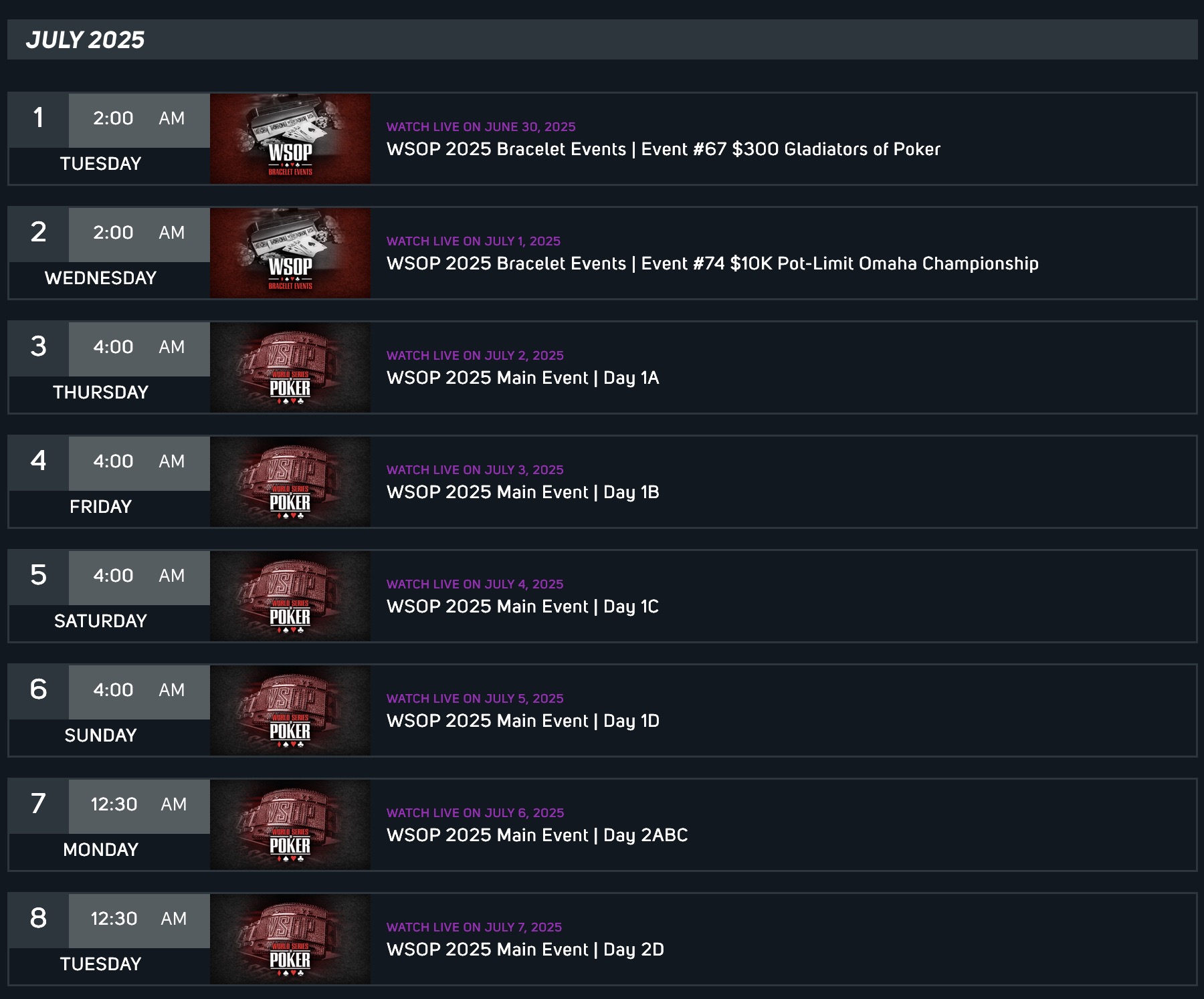Viewport: 1204px width, 999px height.
Task: Select the 12:30 AM time on Monday the 7th
Action: pos(138,804)
